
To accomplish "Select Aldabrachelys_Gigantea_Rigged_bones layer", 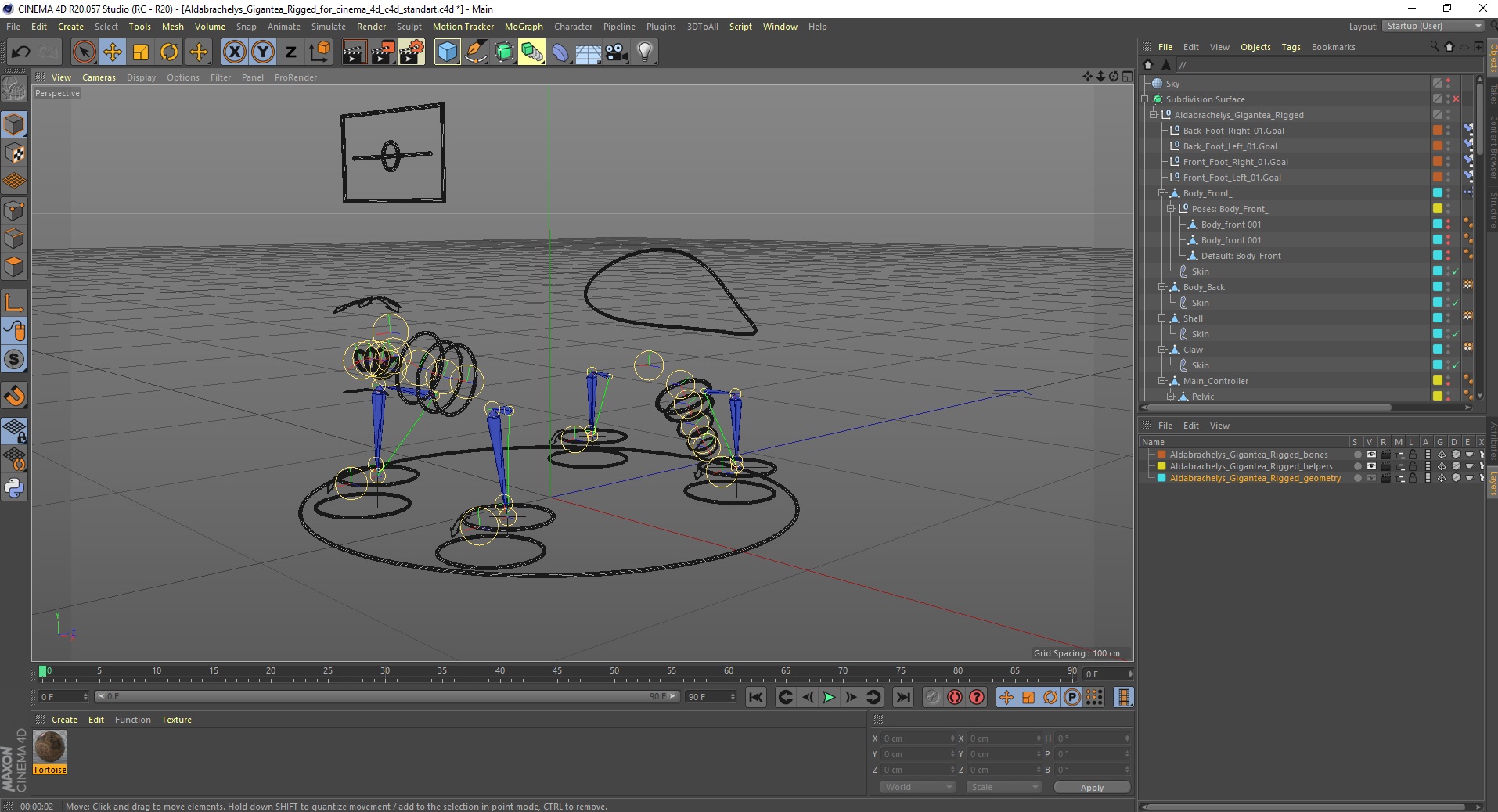I will (1248, 455).
